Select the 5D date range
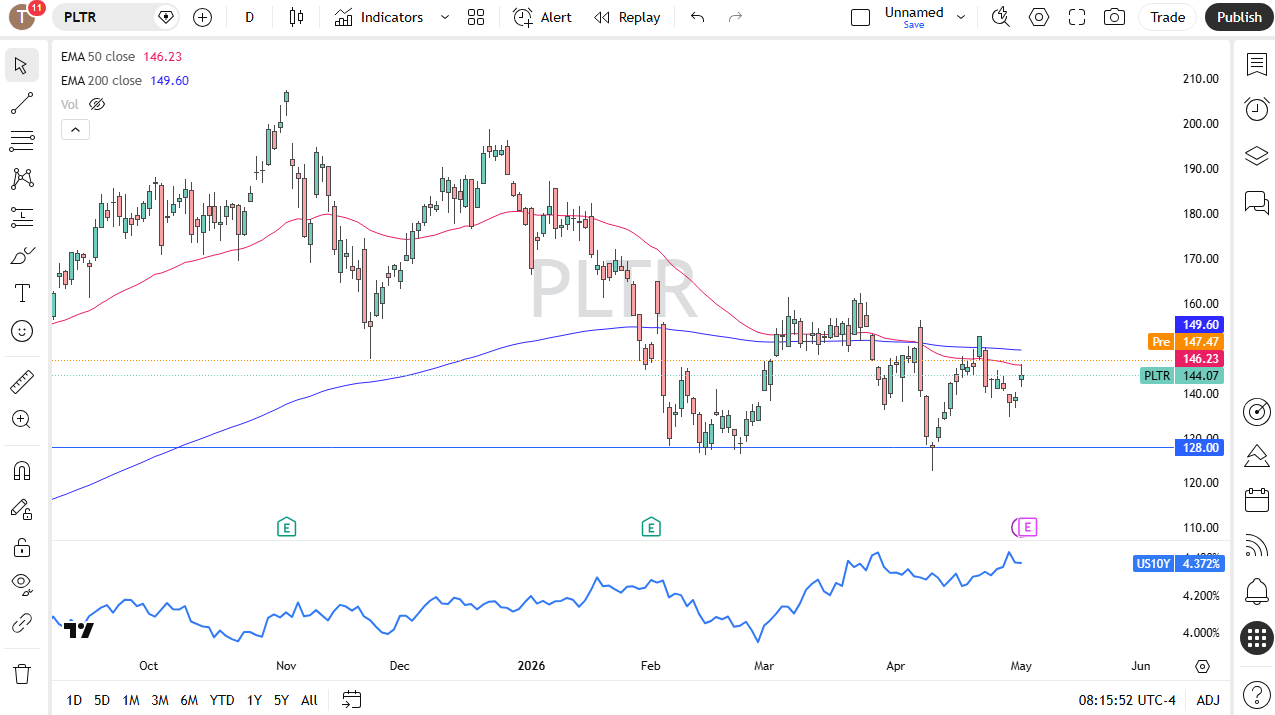Image resolution: width=1275 pixels, height=715 pixels. pyautogui.click(x=102, y=700)
